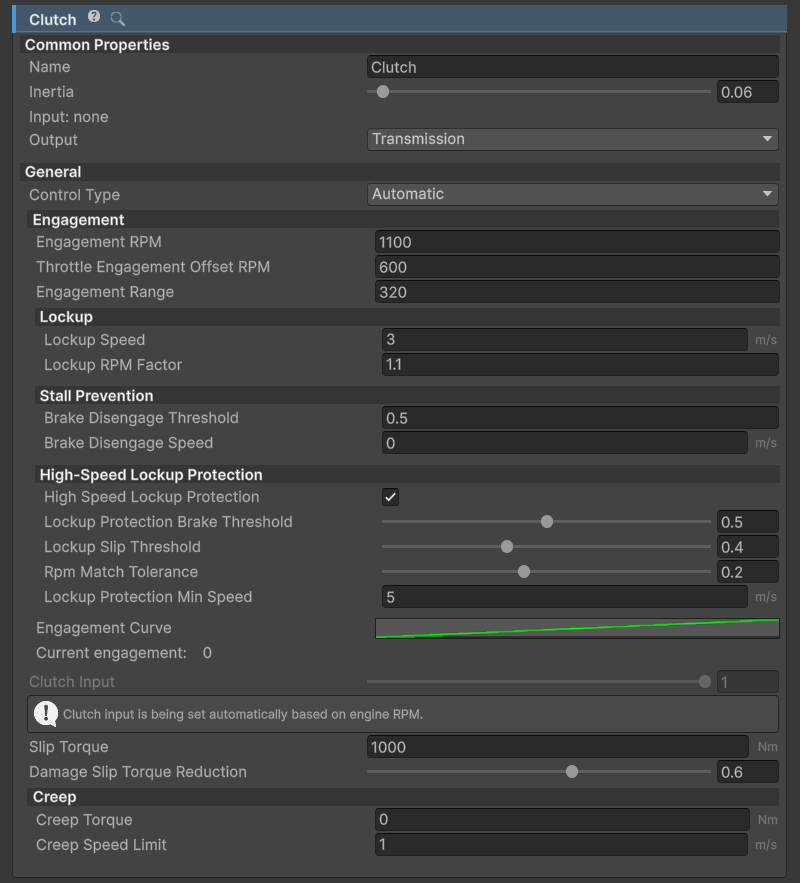800x883 pixels.
Task: Click the Creep section header
Action: click(403, 797)
